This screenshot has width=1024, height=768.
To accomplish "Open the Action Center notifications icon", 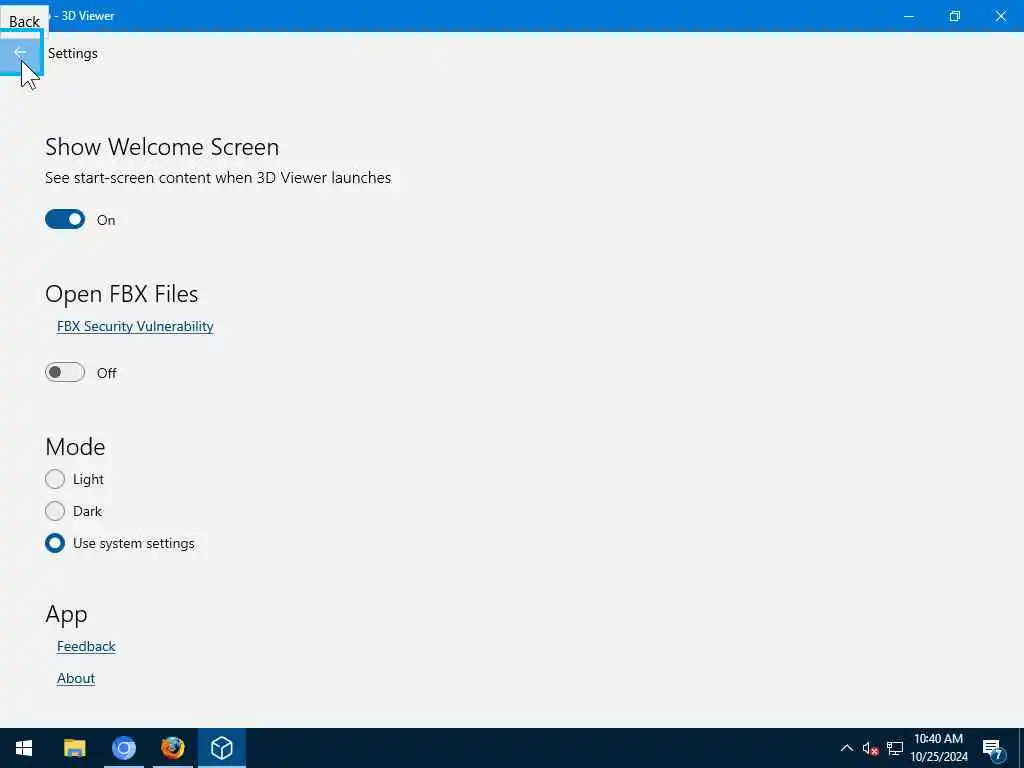I will pos(994,749).
